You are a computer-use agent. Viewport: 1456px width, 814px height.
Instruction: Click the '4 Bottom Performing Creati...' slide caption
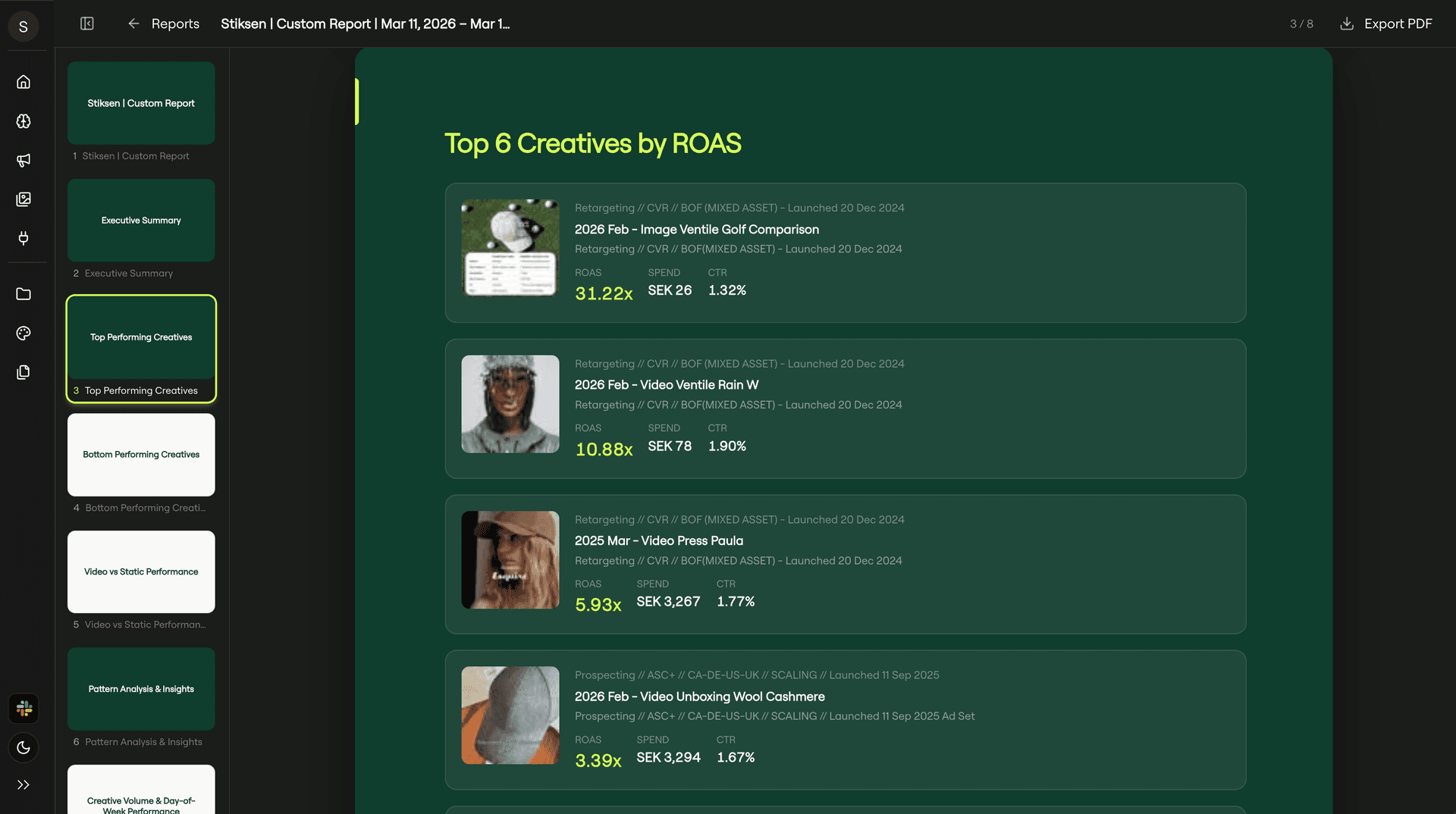click(139, 508)
